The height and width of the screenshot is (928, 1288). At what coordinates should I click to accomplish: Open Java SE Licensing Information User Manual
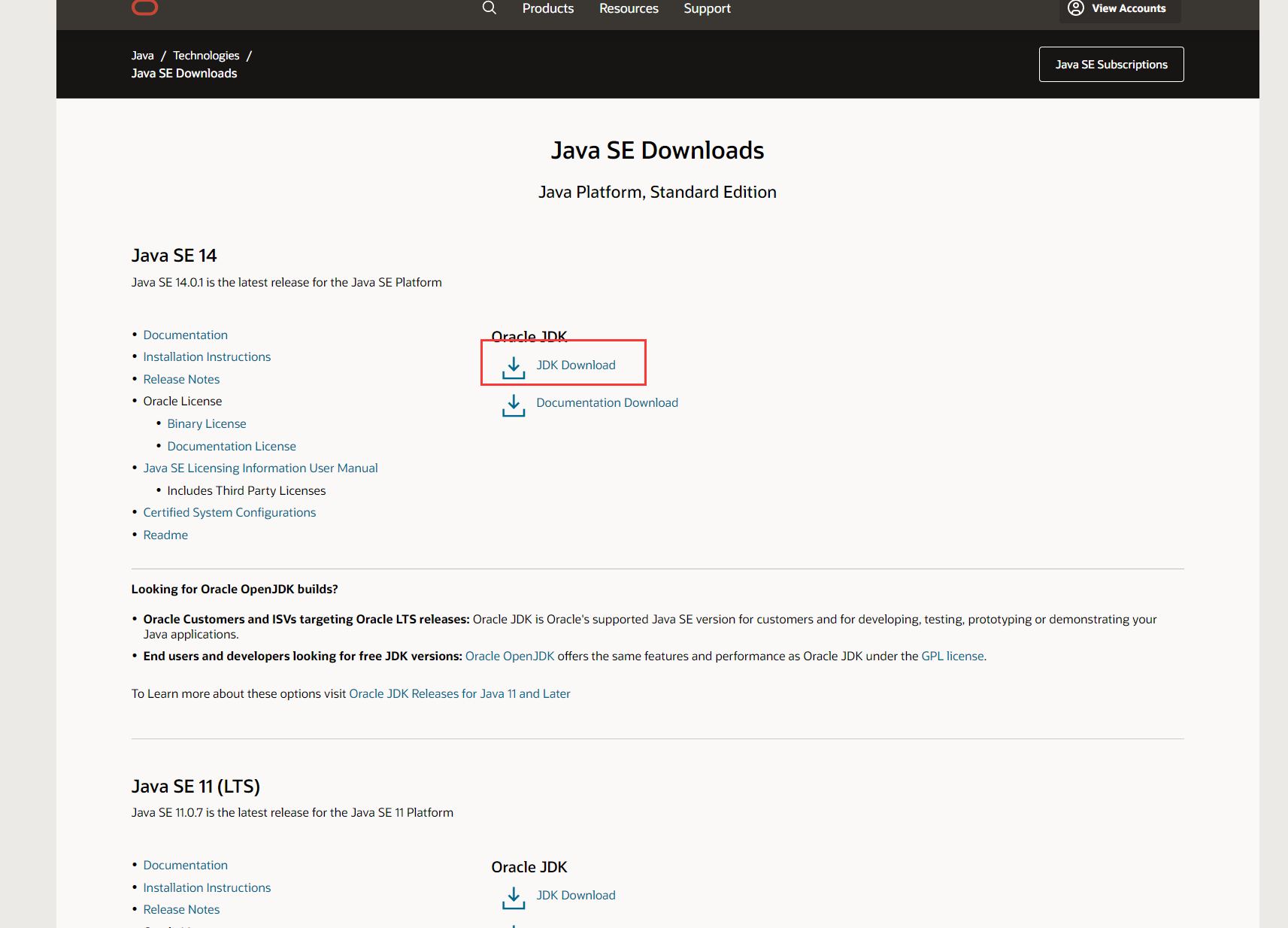tap(260, 469)
